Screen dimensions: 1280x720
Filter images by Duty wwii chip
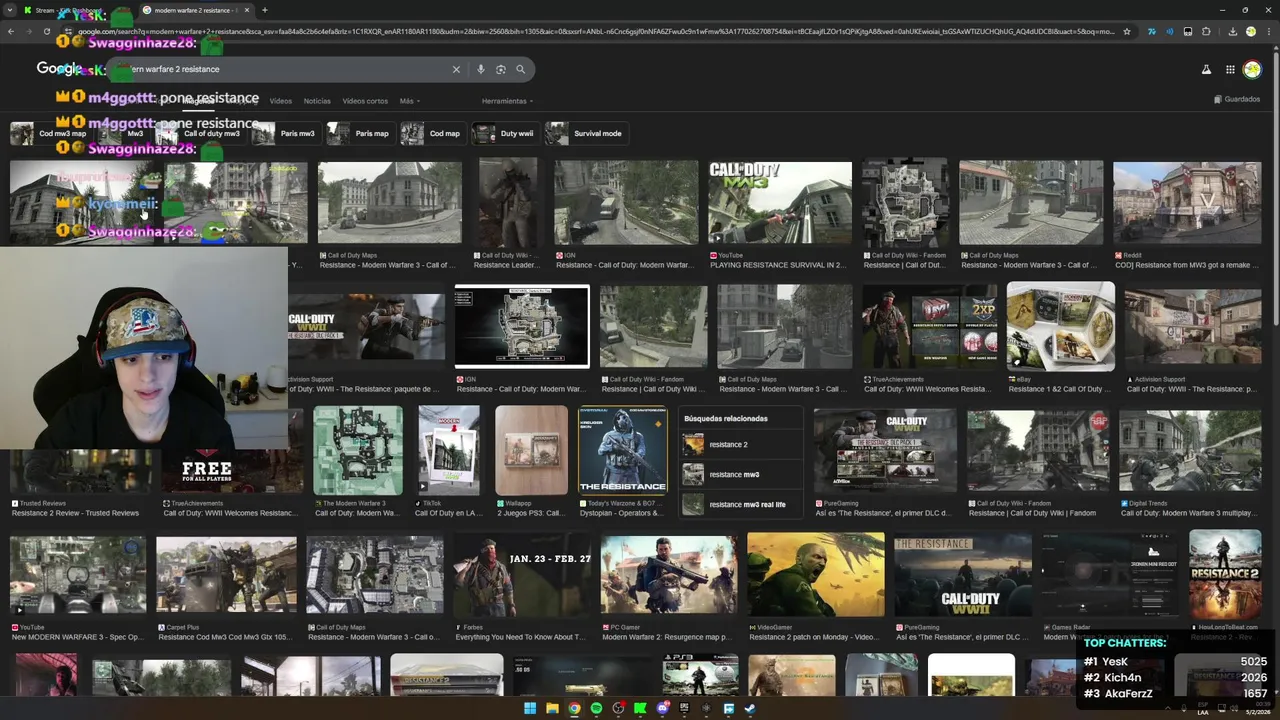pyautogui.click(x=505, y=133)
